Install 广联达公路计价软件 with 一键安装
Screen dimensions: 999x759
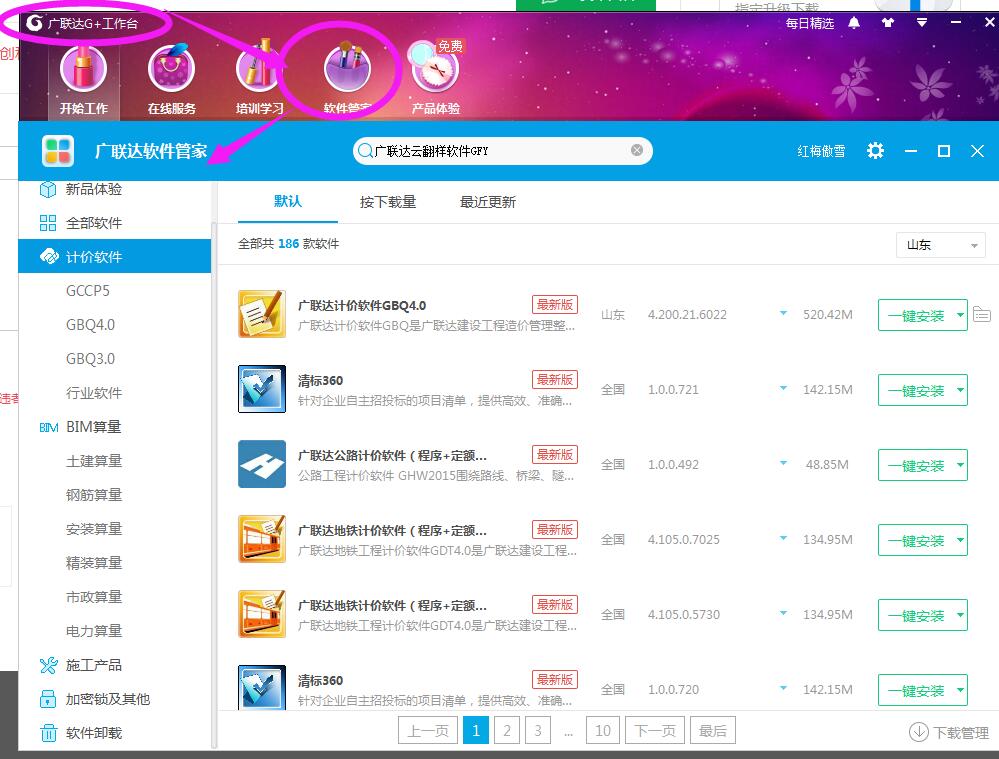(x=916, y=465)
